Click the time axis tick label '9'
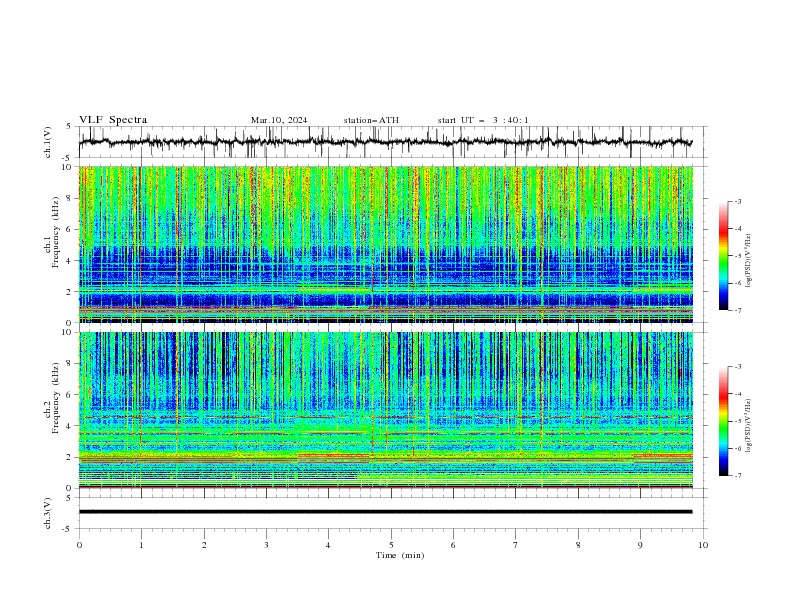Viewport: 792px width, 612px height. pos(640,545)
